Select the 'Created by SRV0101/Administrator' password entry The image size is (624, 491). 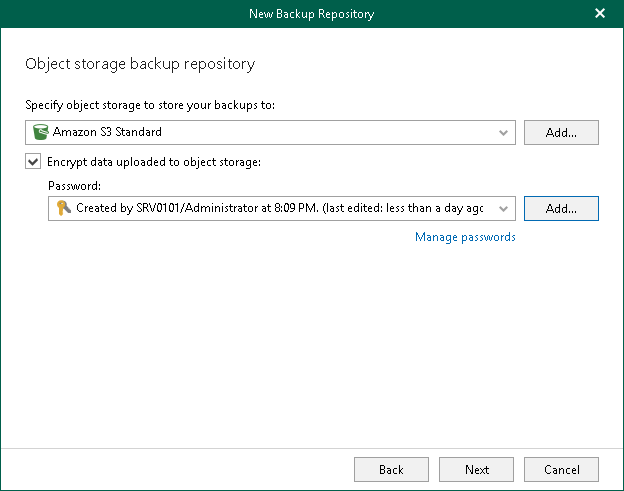[x=280, y=208]
